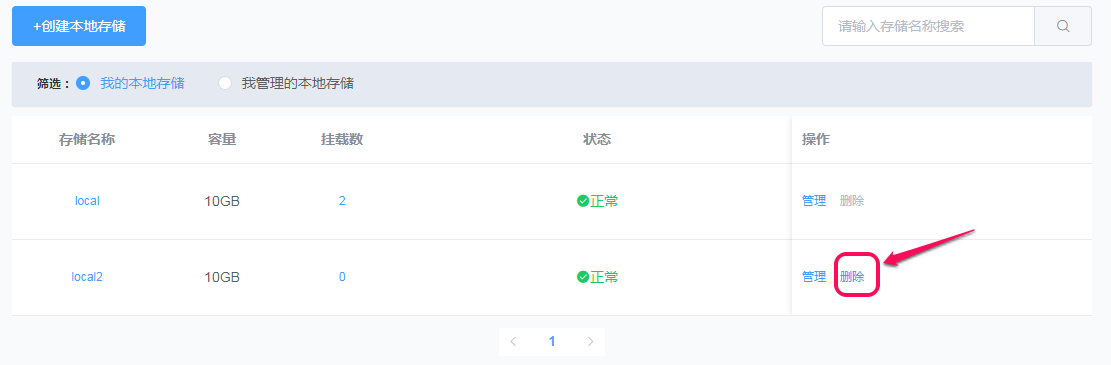Open the local2 storage name link
The image size is (1111, 365).
pyautogui.click(x=87, y=277)
